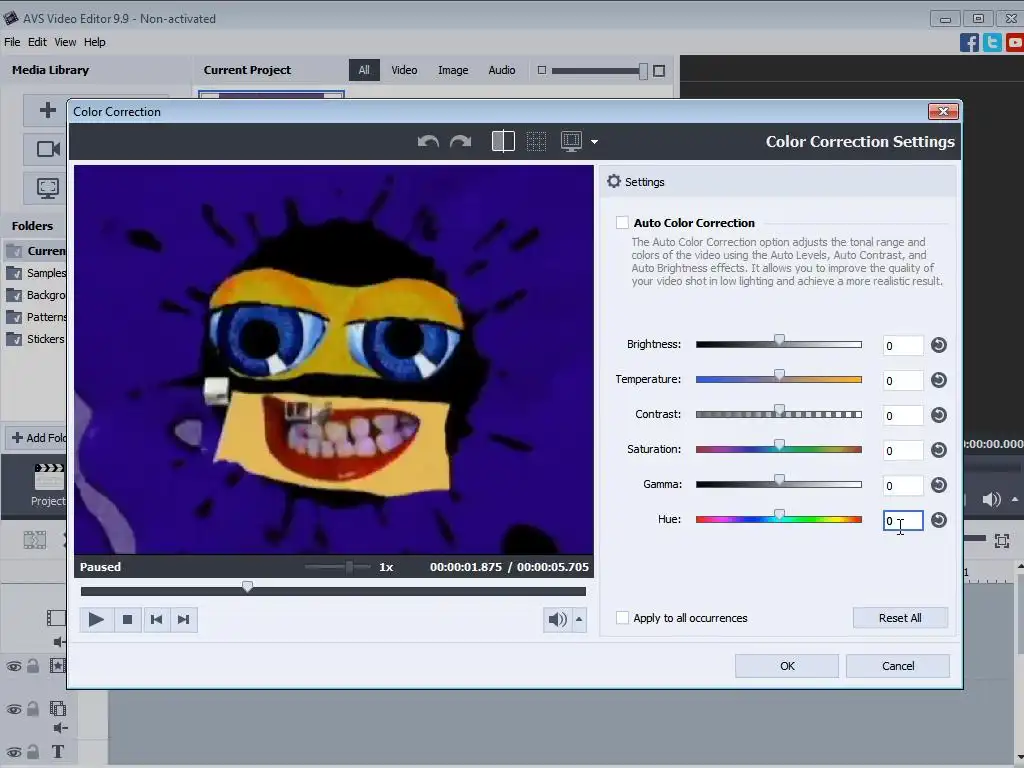Open preview mode dropdown arrow
1024x768 pixels.
(x=594, y=142)
